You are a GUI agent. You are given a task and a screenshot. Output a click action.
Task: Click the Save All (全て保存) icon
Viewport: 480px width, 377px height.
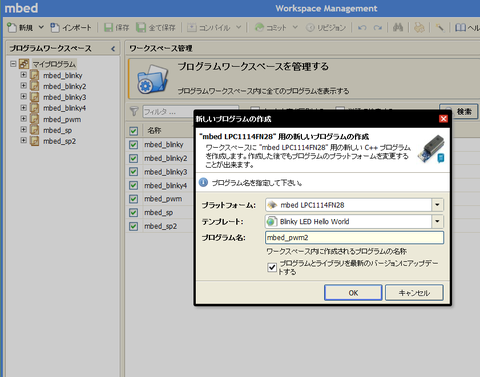pos(141,27)
